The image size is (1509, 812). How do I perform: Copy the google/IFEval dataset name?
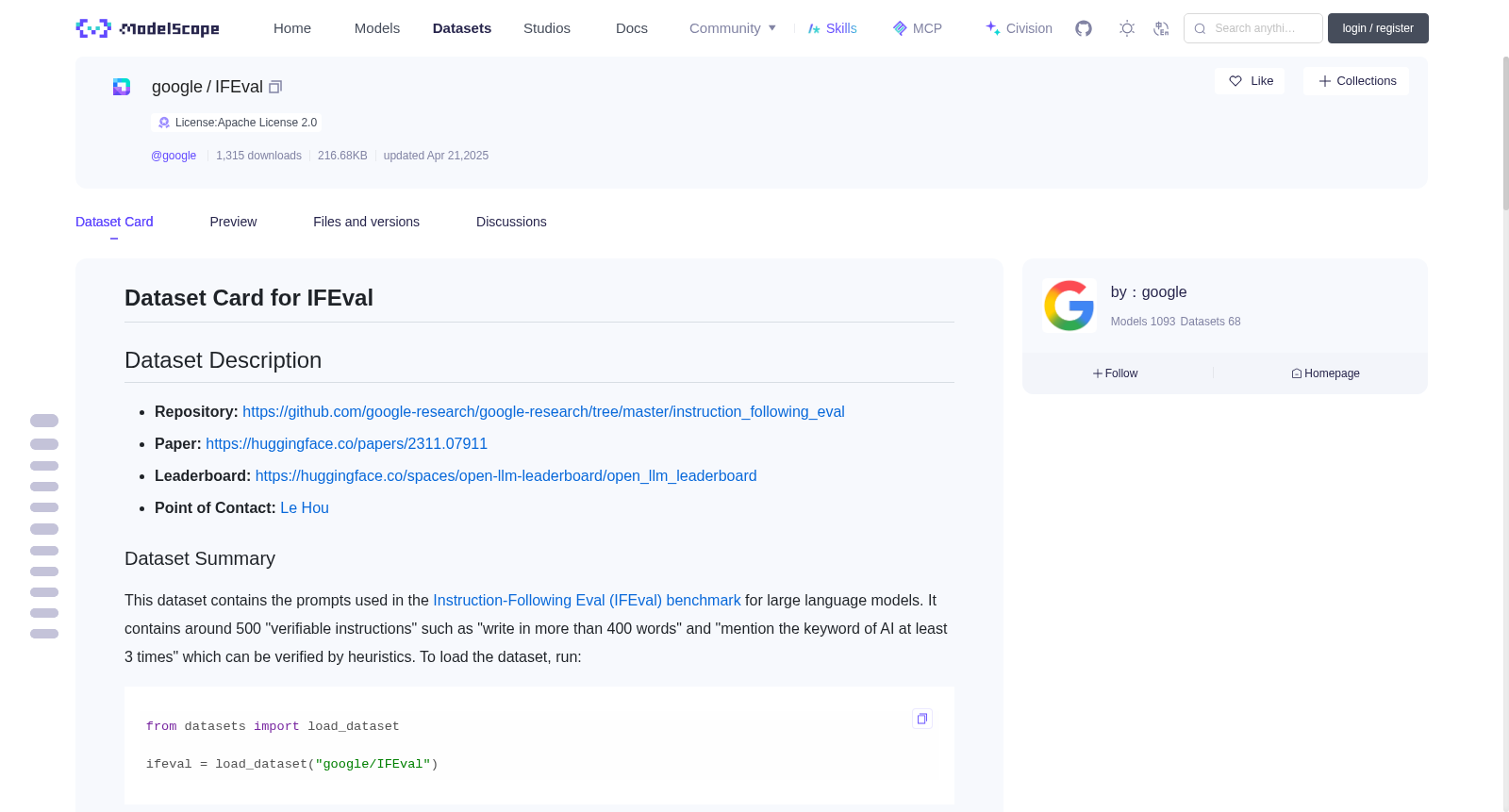pos(275,87)
